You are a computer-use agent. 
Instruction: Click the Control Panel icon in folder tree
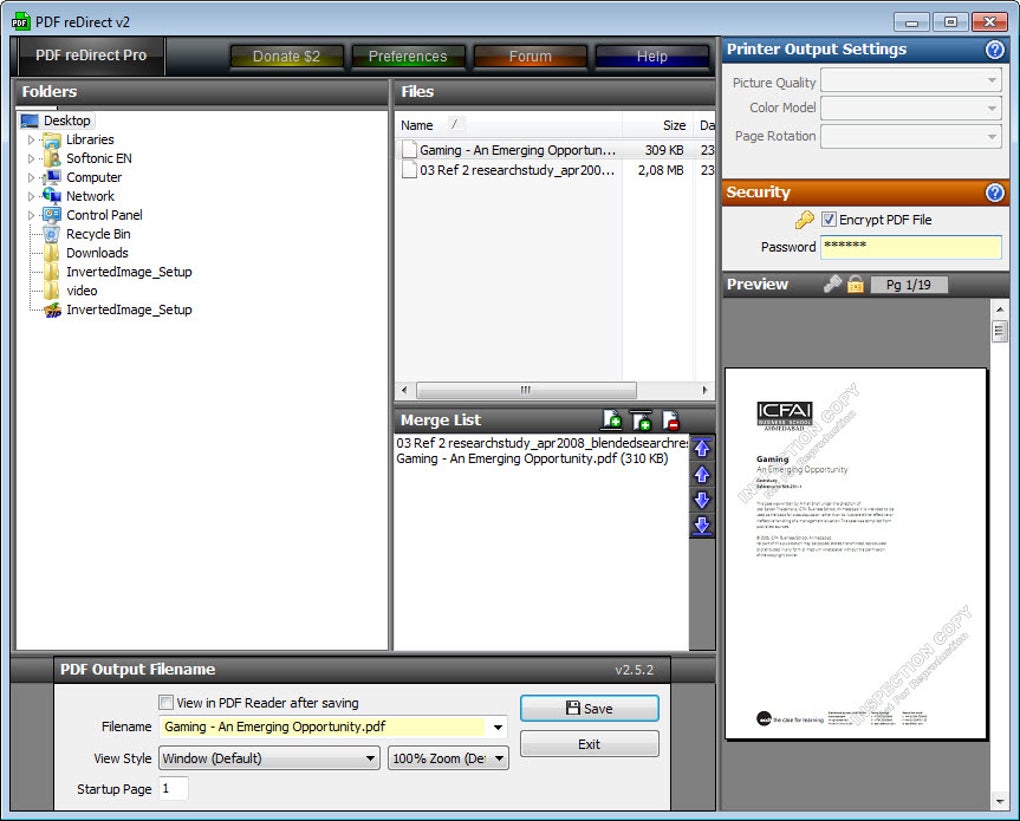coord(52,215)
